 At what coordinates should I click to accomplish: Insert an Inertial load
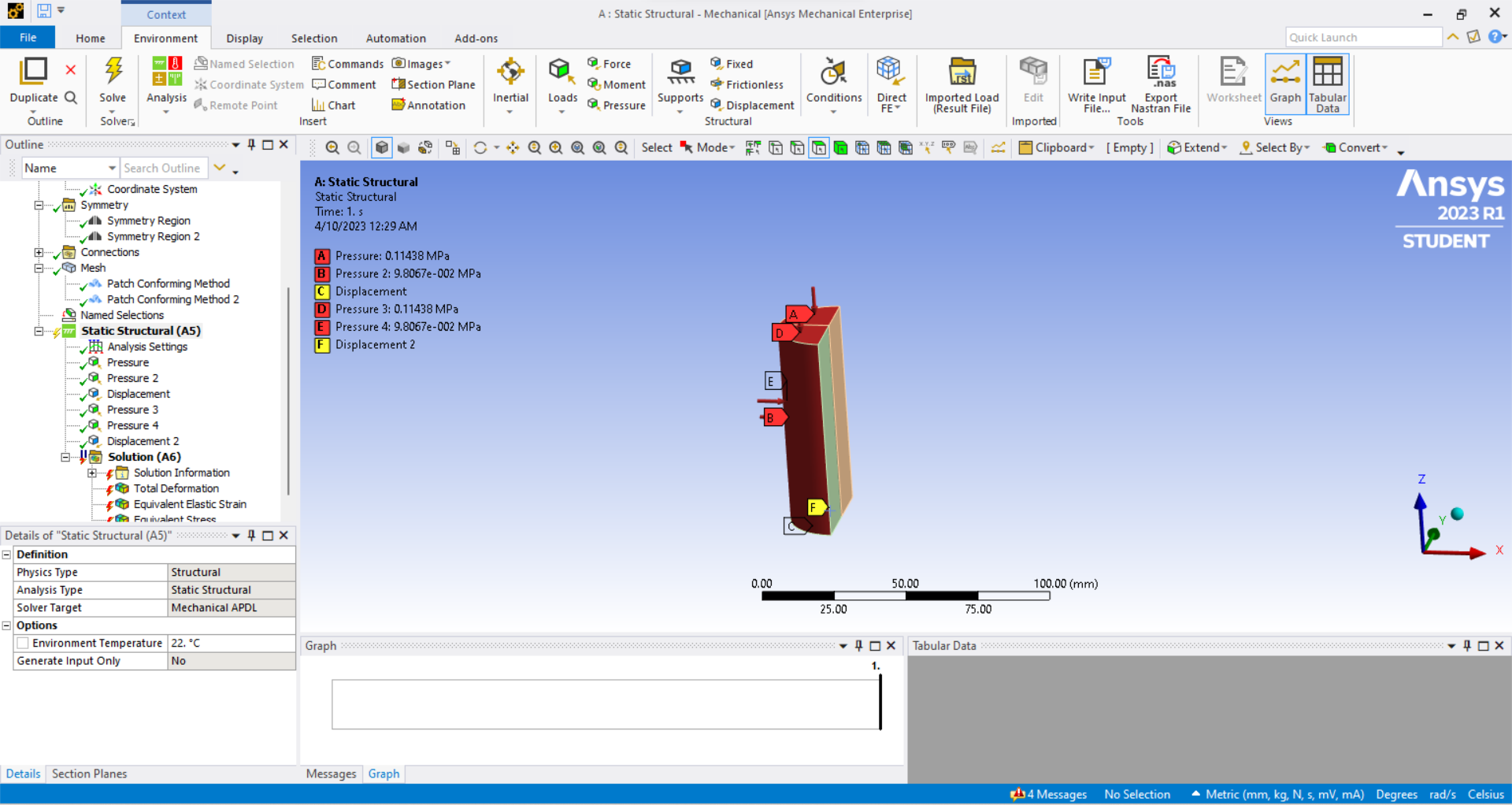(510, 85)
